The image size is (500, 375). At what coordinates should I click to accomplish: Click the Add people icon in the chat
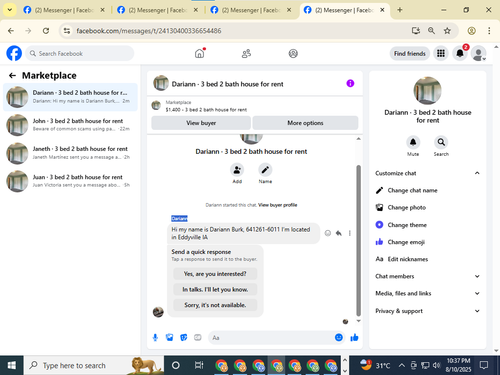pos(237,170)
